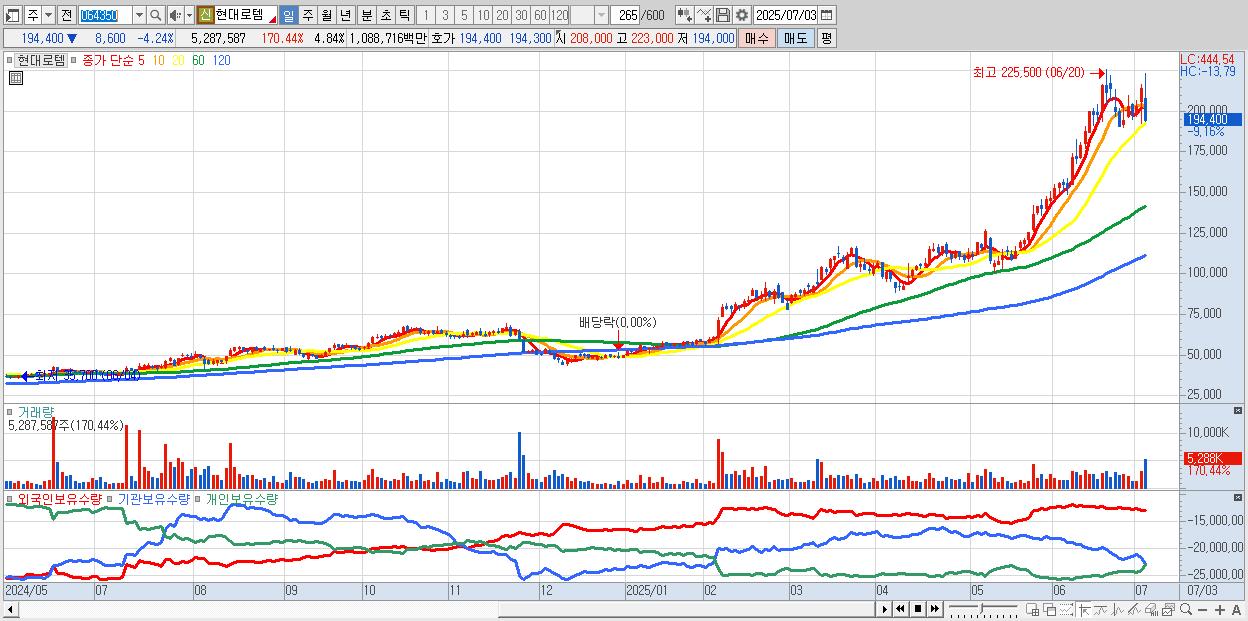The image size is (1248, 621).
Task: Click the top-left window layout icon
Action: pos(13,15)
